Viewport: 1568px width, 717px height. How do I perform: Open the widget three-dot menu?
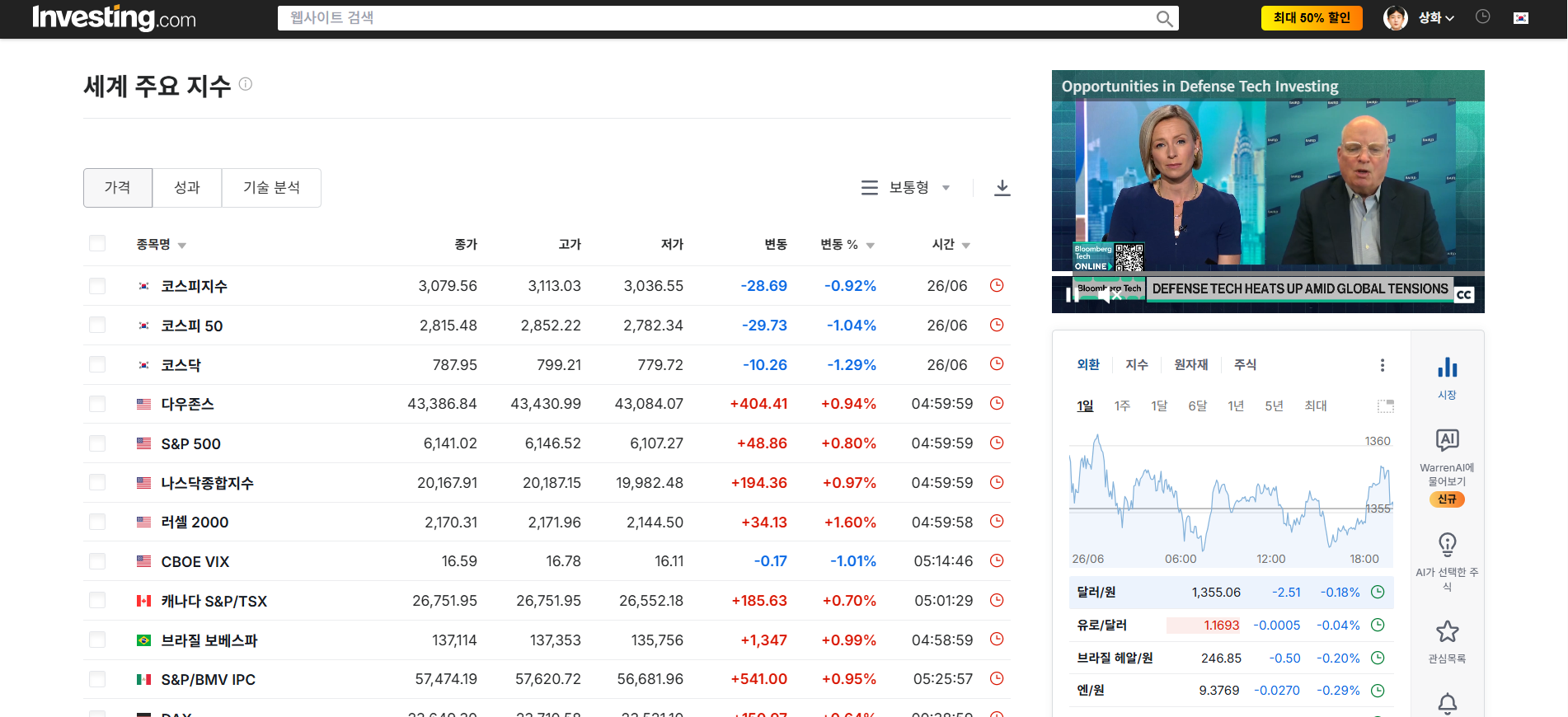point(1383,365)
